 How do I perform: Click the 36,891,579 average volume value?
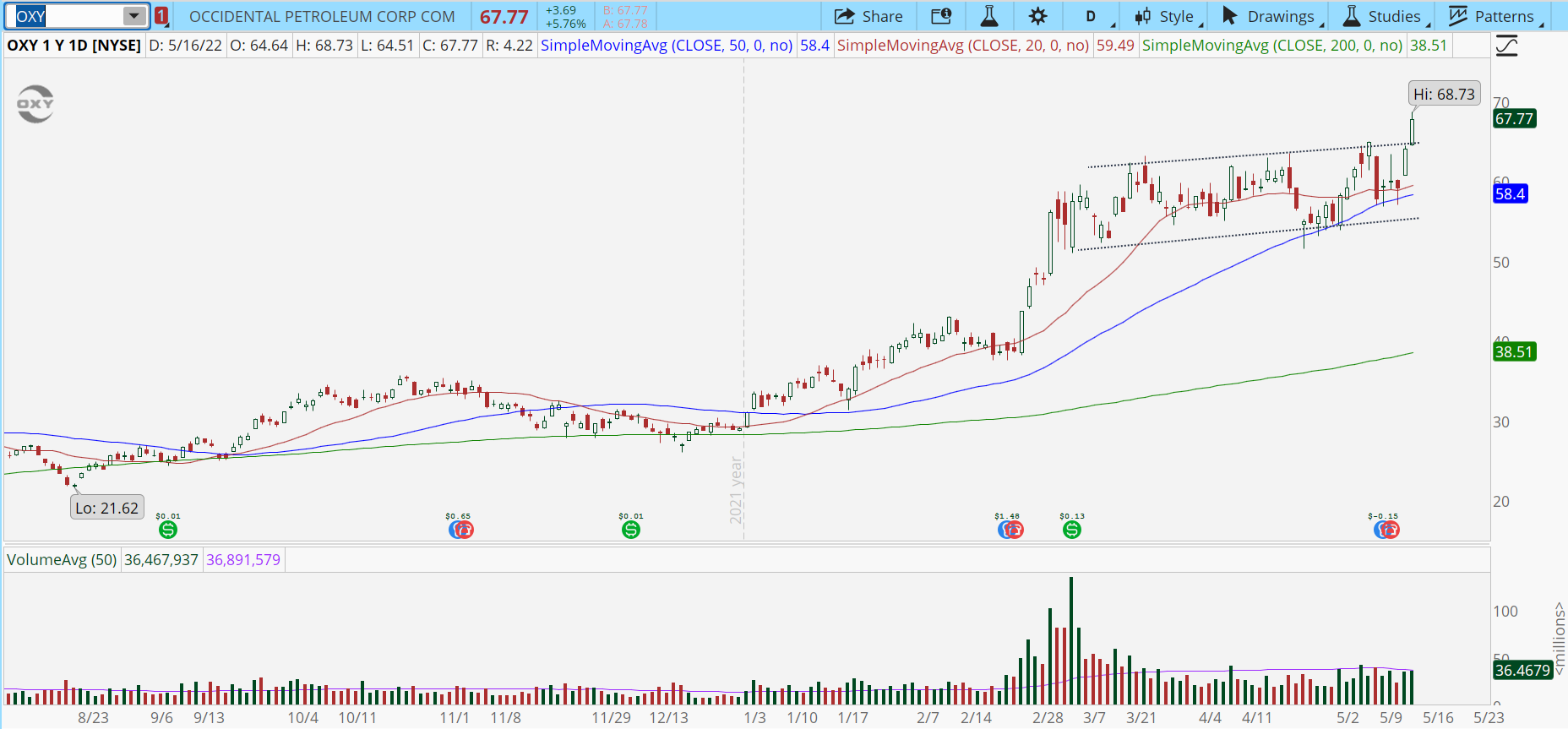coord(243,559)
